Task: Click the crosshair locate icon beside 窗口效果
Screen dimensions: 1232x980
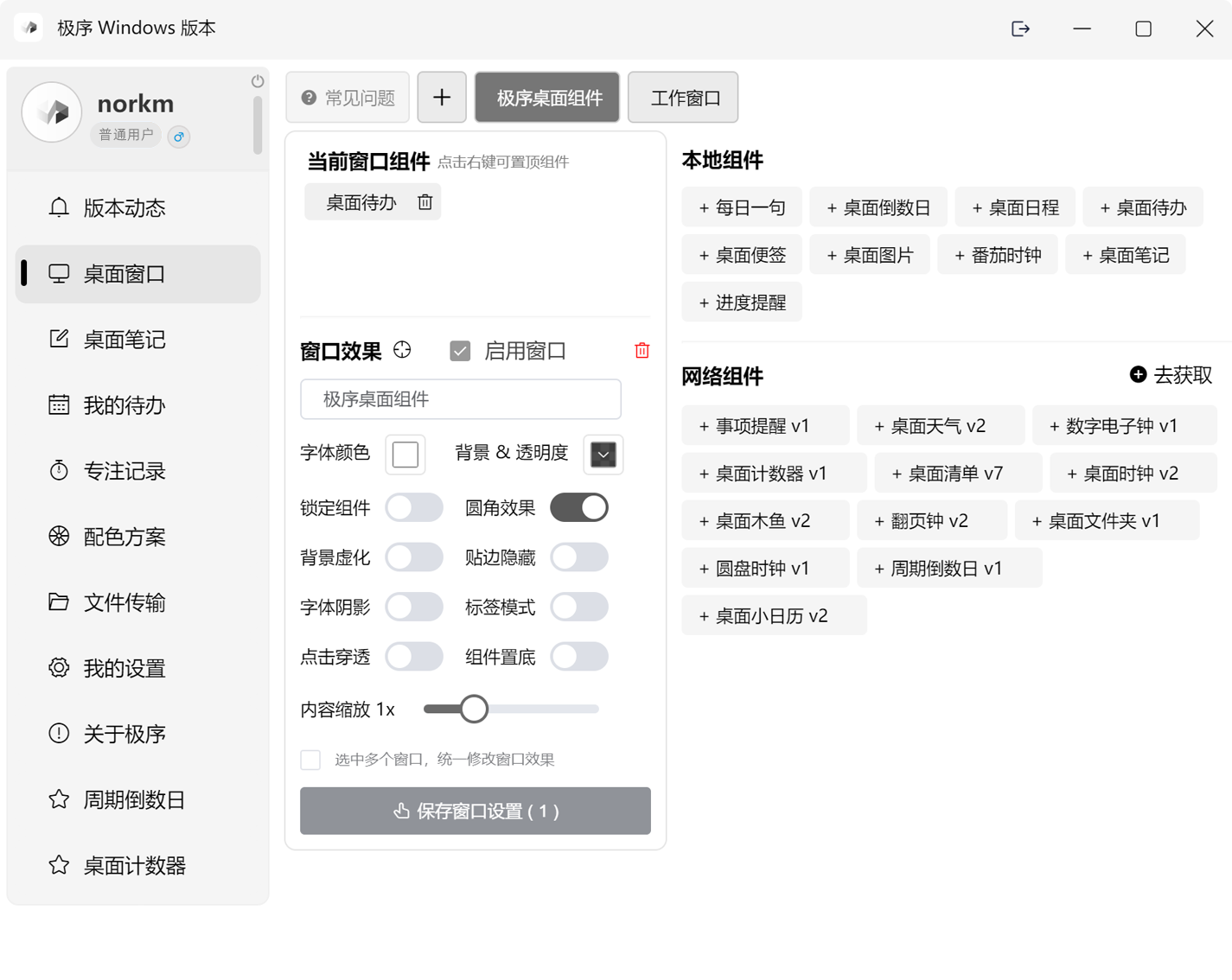Action: point(402,350)
